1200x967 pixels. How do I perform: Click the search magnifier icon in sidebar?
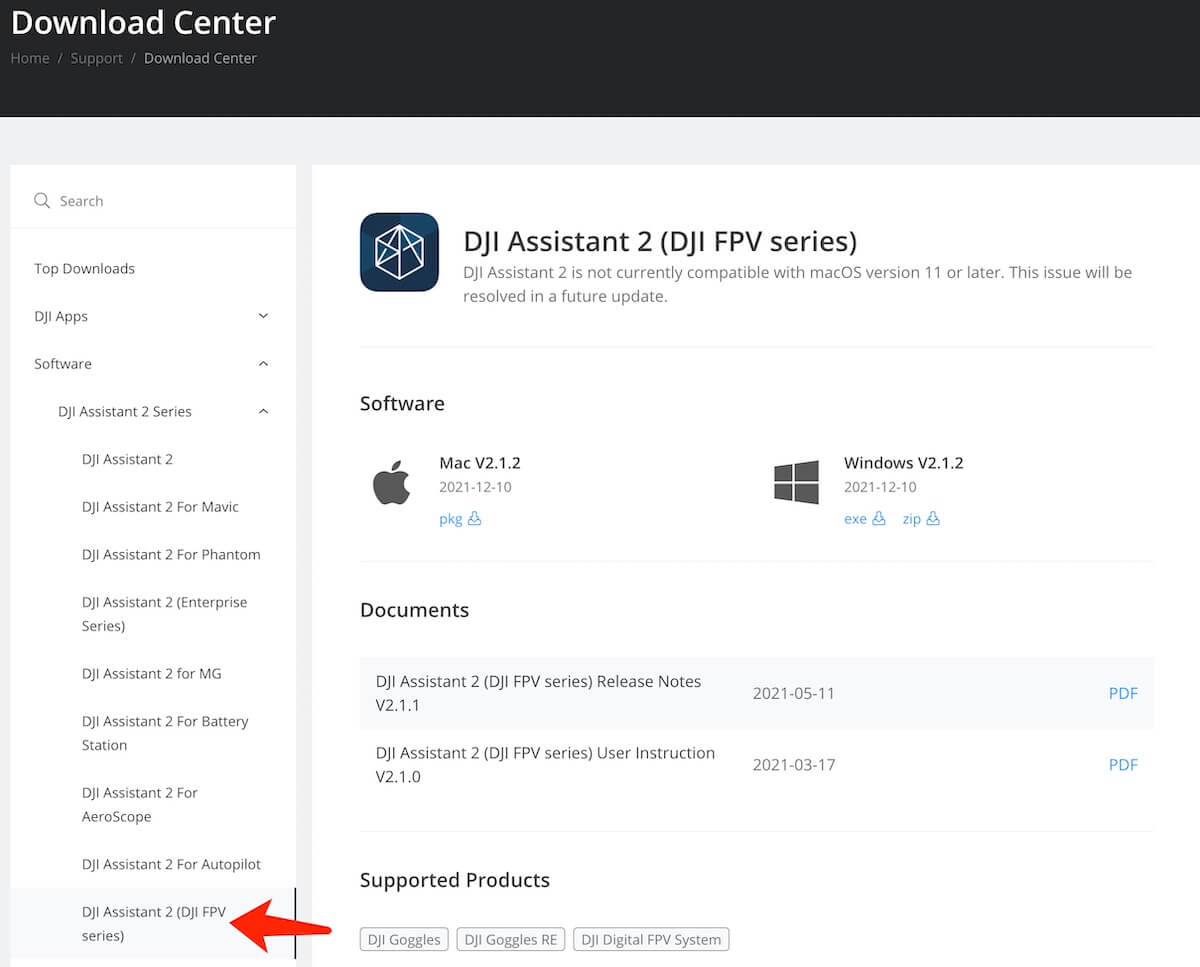[x=42, y=201]
